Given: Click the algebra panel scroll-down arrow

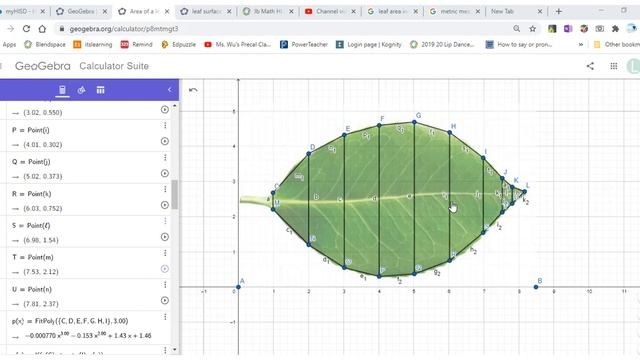Looking at the screenshot, I should click(x=175, y=350).
